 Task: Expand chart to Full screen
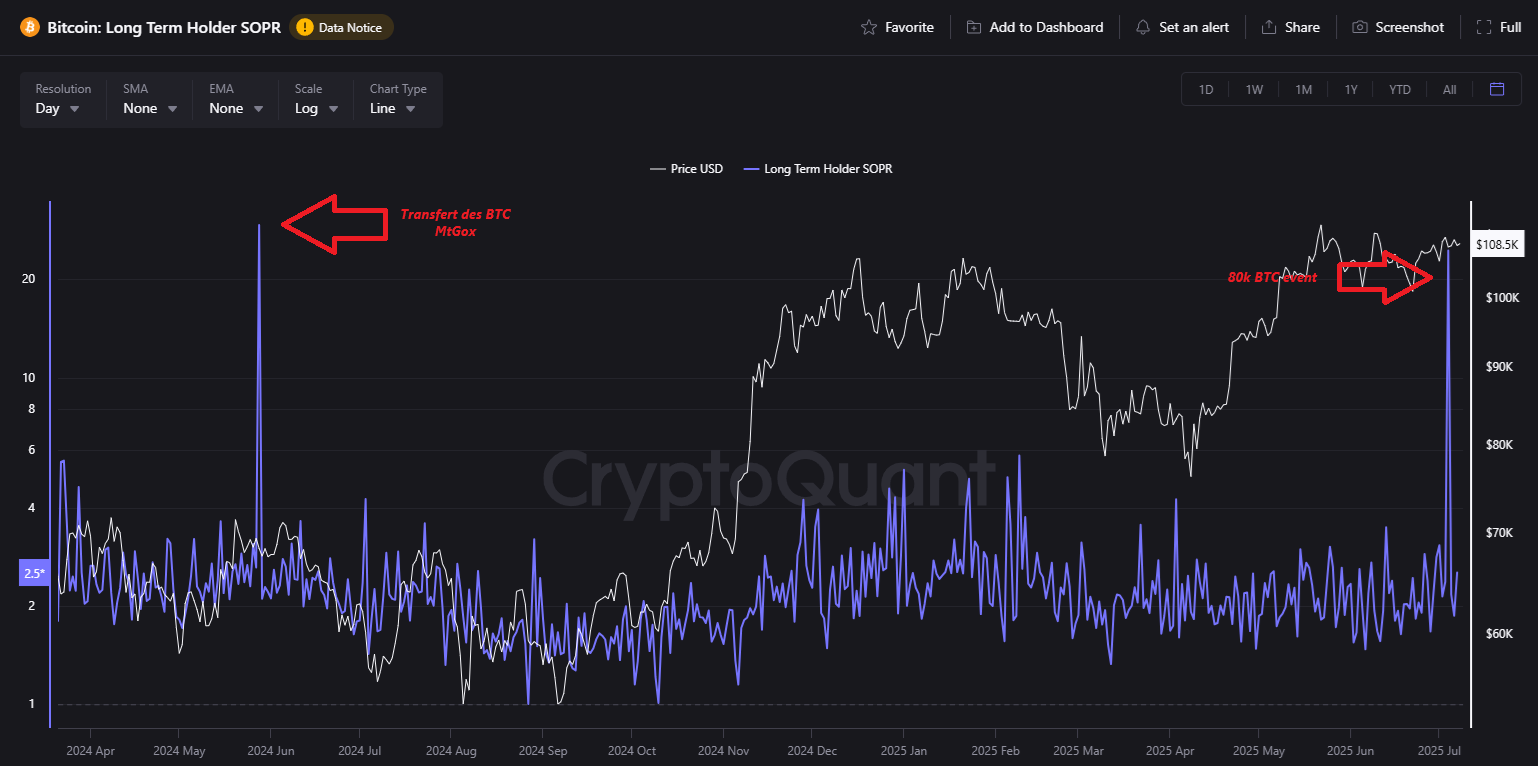(1484, 27)
